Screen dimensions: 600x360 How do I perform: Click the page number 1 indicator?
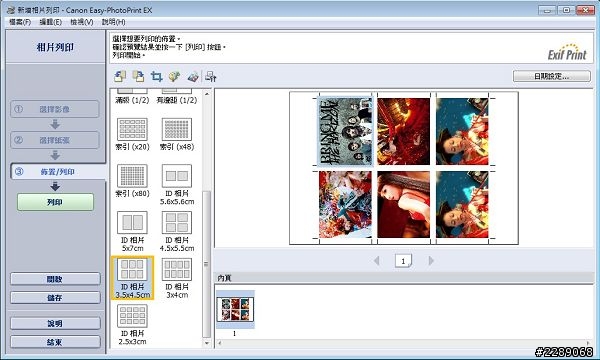(x=403, y=261)
